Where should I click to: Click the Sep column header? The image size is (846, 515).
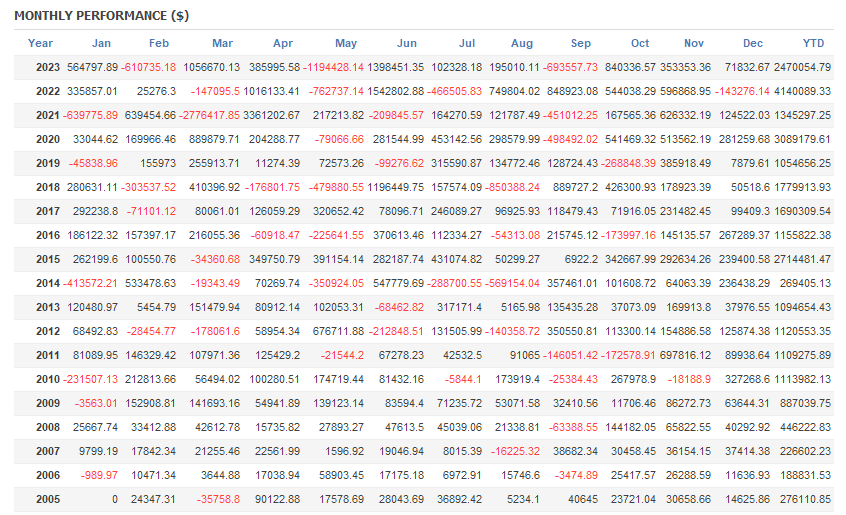pos(581,43)
